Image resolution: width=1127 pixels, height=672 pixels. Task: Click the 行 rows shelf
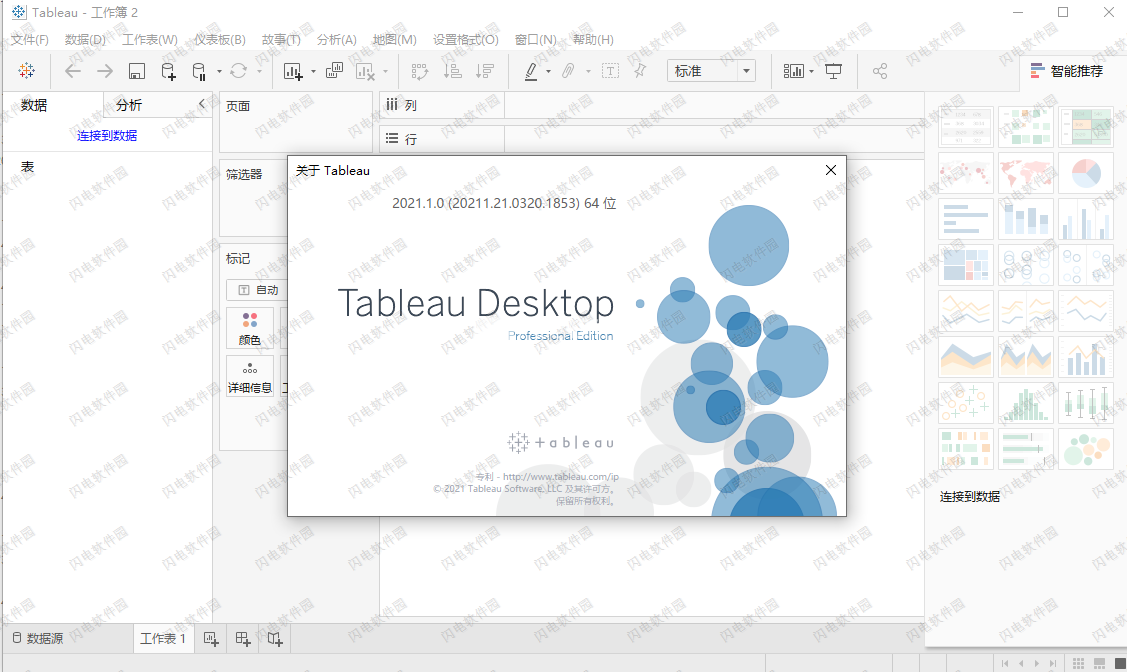coord(651,139)
